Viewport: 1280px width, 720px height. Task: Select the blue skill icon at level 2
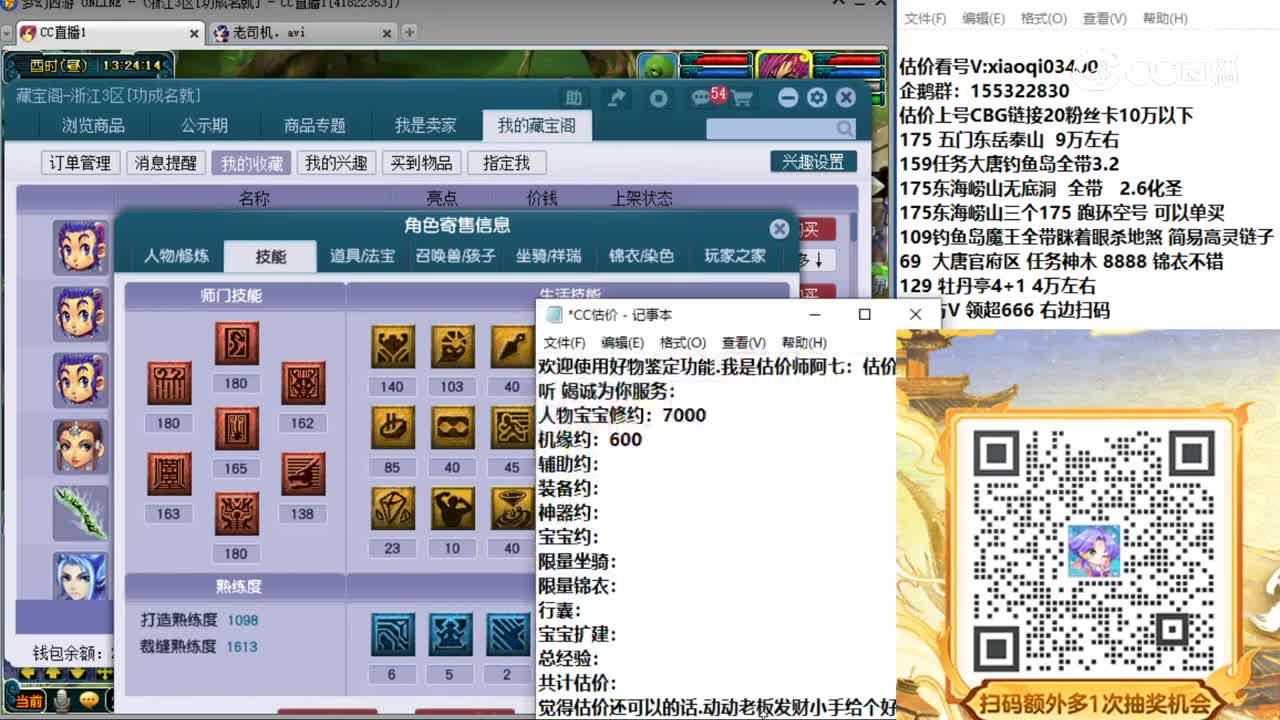click(508, 635)
